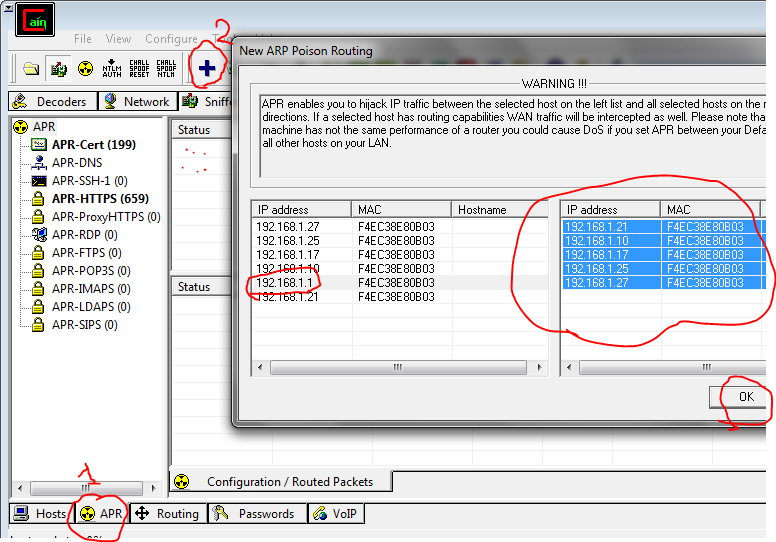The height and width of the screenshot is (542, 776).
Task: Sort left list by MAC header
Action: pos(401,210)
